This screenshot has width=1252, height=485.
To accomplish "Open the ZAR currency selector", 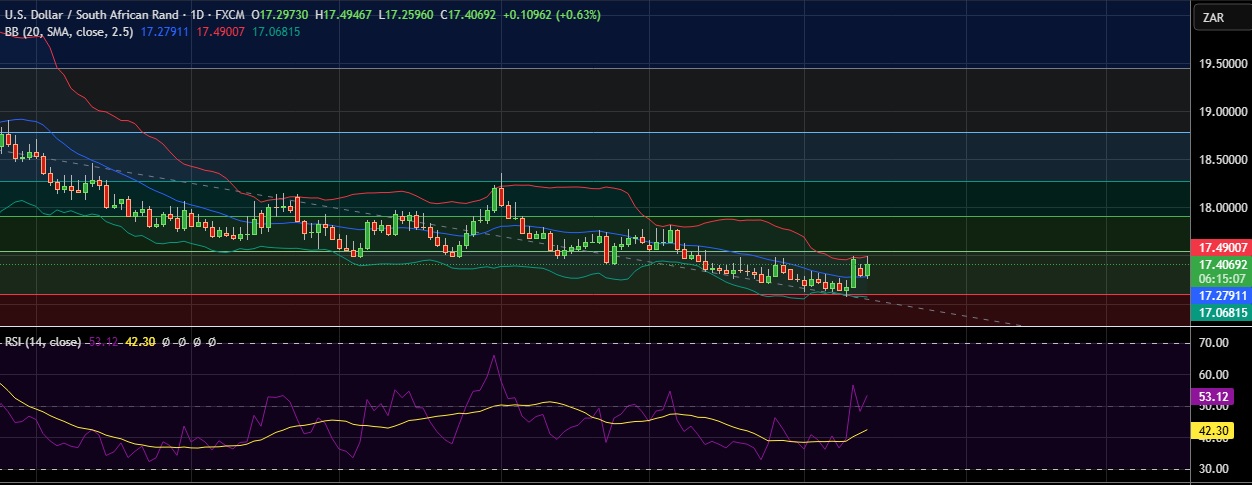I will point(1215,17).
